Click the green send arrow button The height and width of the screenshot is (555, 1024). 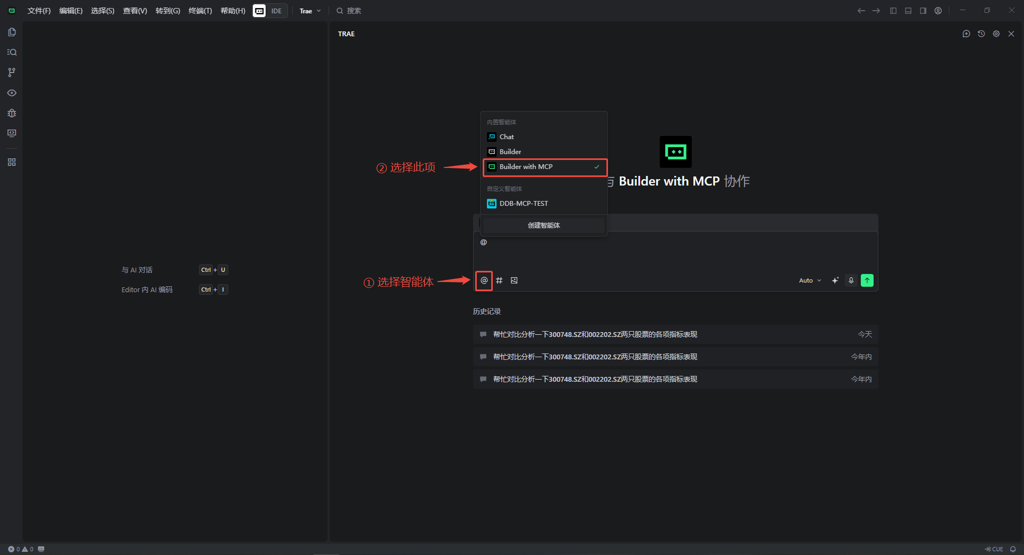tap(867, 281)
